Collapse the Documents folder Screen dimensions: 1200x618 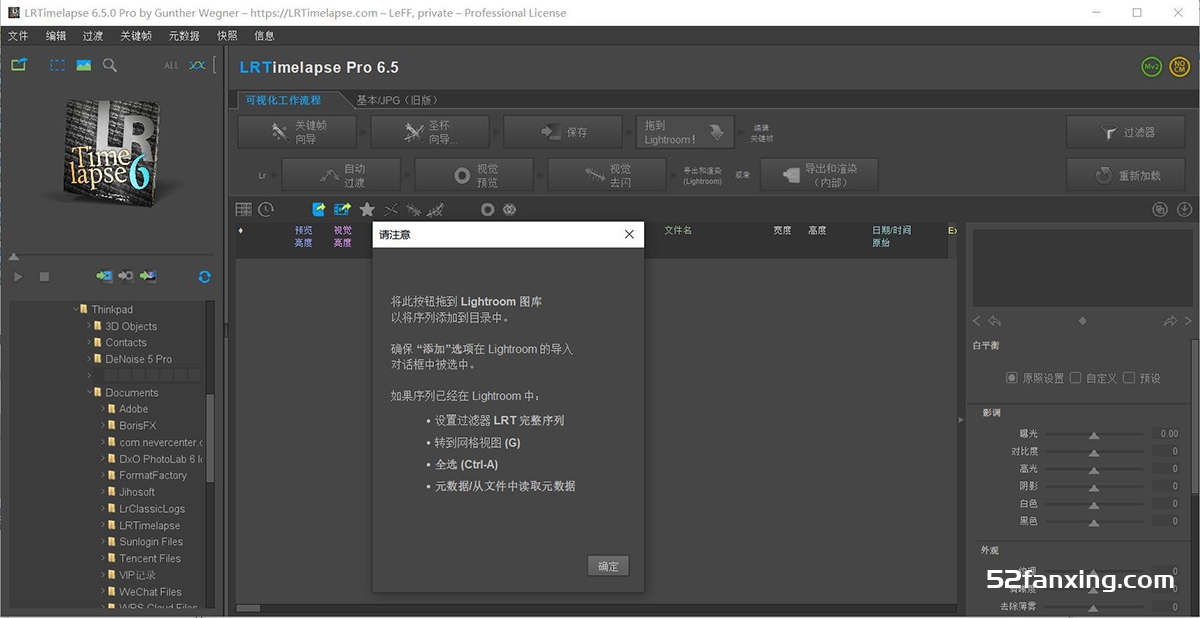(90, 393)
